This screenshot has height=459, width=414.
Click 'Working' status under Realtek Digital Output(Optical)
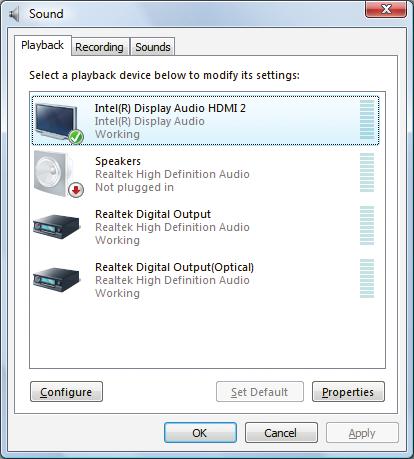click(117, 293)
